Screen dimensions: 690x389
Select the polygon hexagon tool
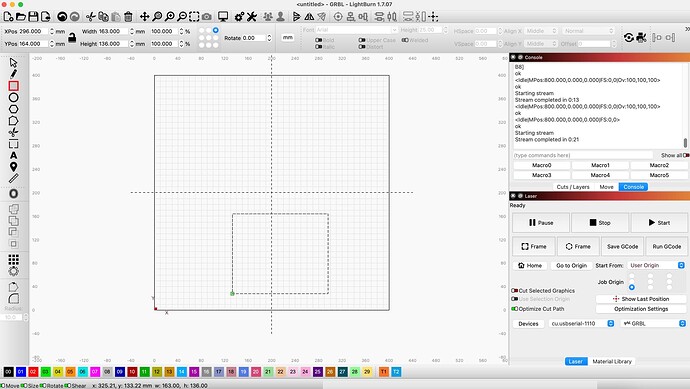tap(13, 109)
